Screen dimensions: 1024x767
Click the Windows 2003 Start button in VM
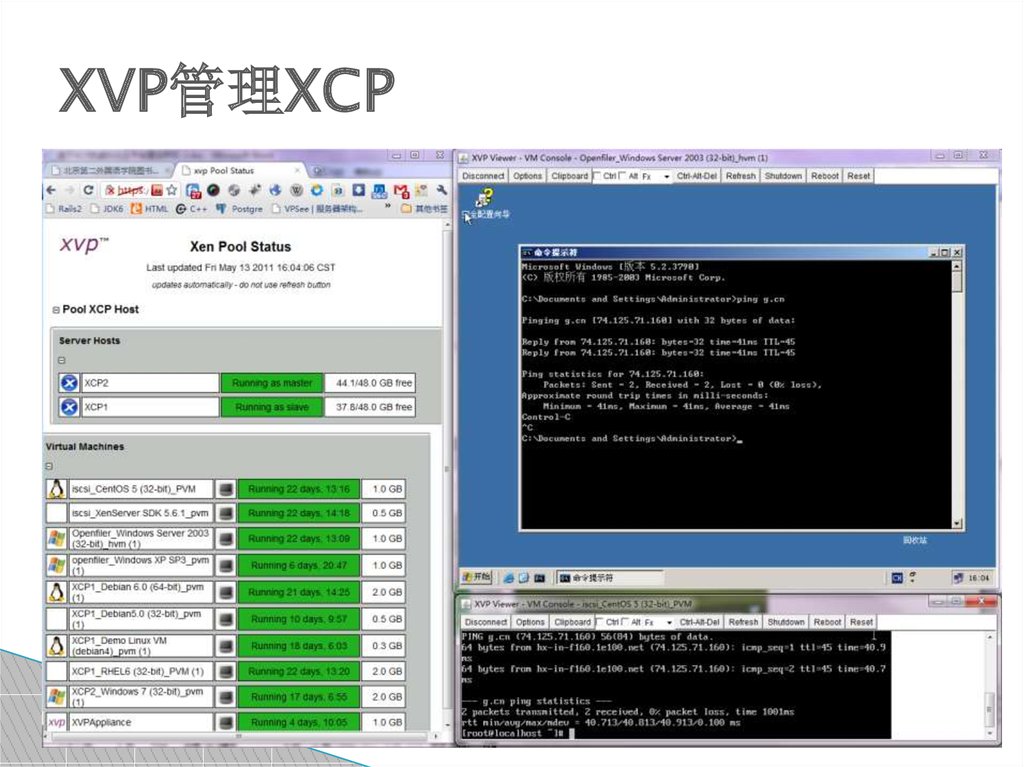pyautogui.click(x=476, y=577)
